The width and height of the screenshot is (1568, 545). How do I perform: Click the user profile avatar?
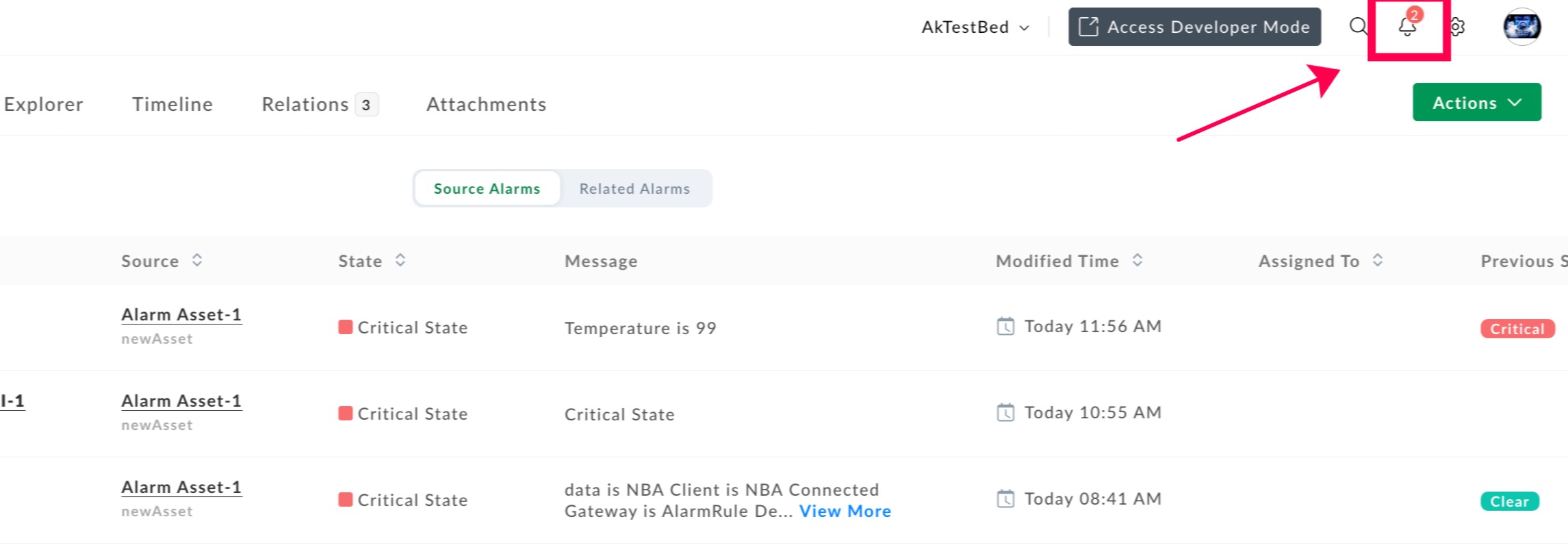tap(1521, 27)
